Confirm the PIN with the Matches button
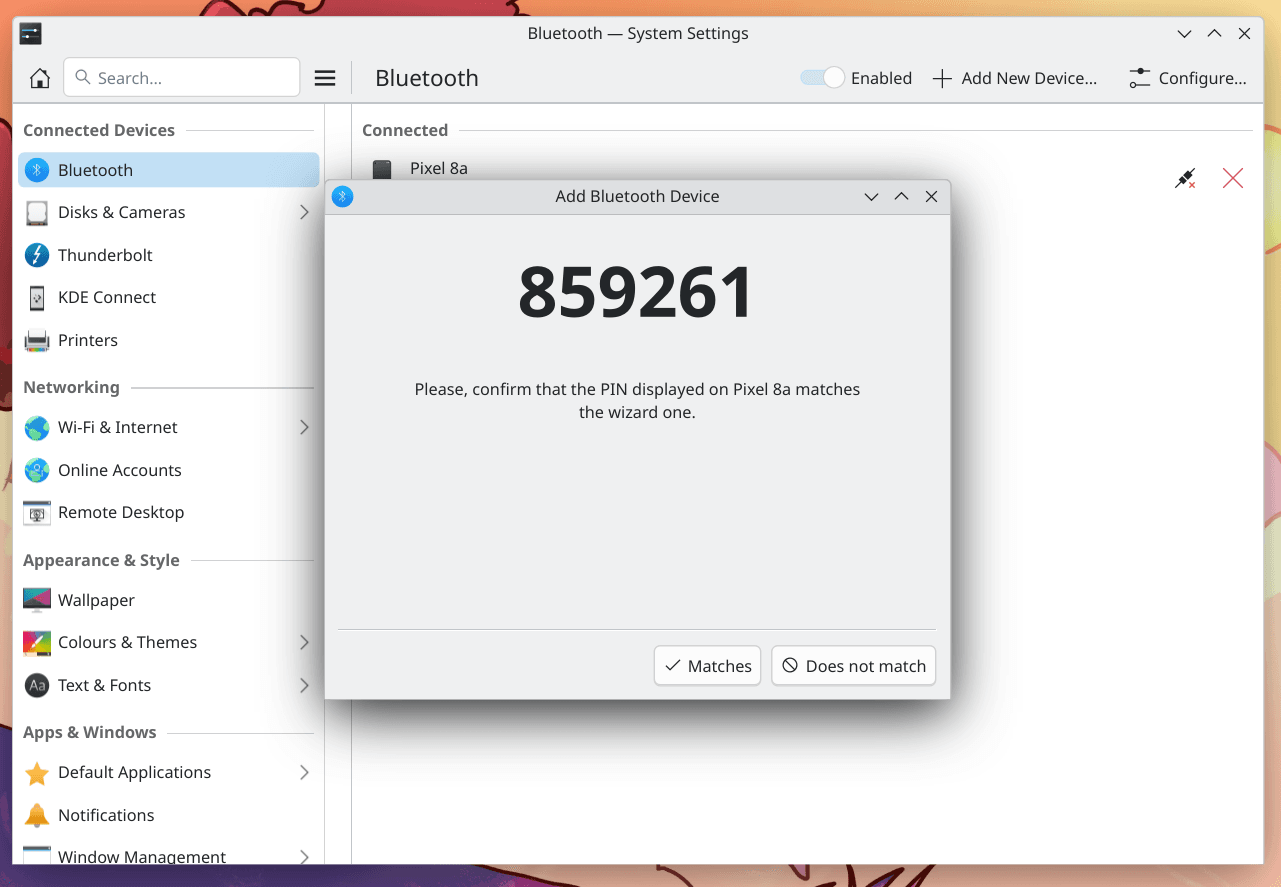1281x887 pixels. (707, 665)
